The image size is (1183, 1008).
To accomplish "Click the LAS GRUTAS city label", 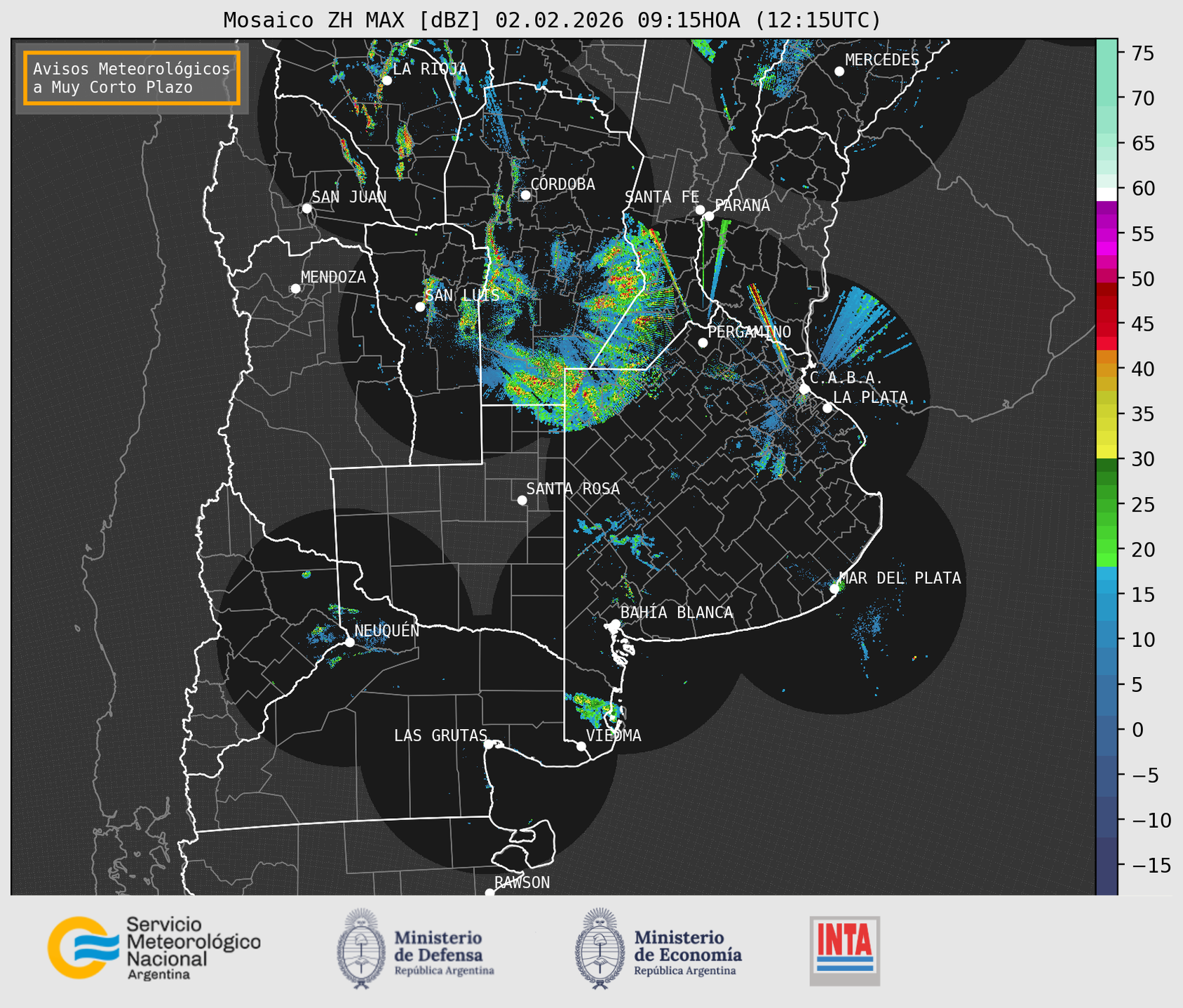I will 440,735.
